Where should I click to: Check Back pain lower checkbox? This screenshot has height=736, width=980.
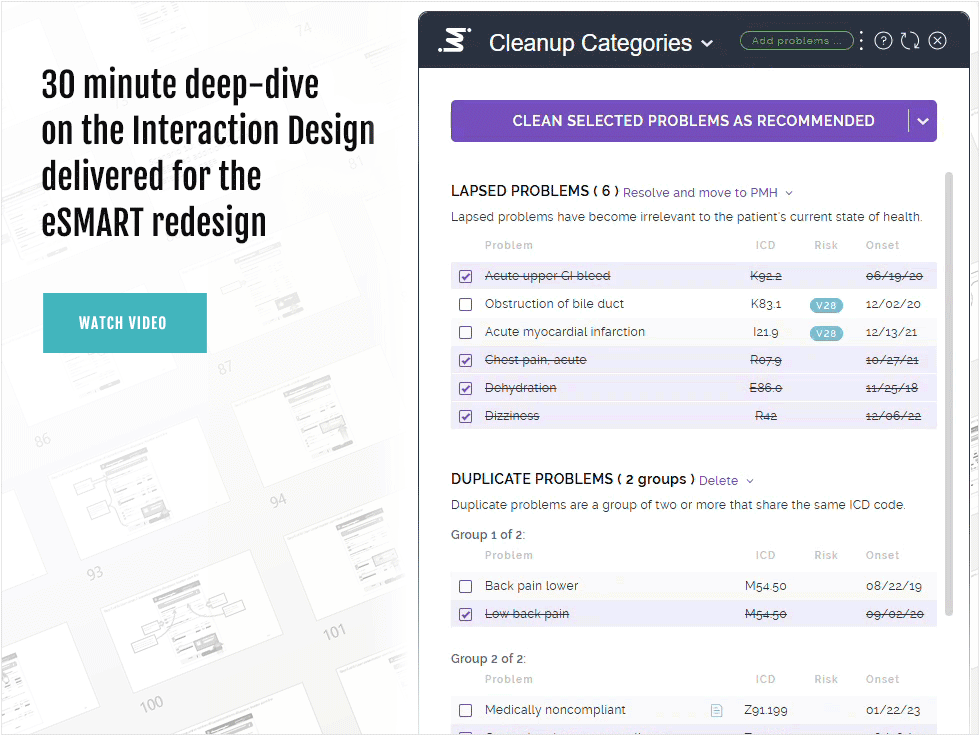(x=466, y=587)
